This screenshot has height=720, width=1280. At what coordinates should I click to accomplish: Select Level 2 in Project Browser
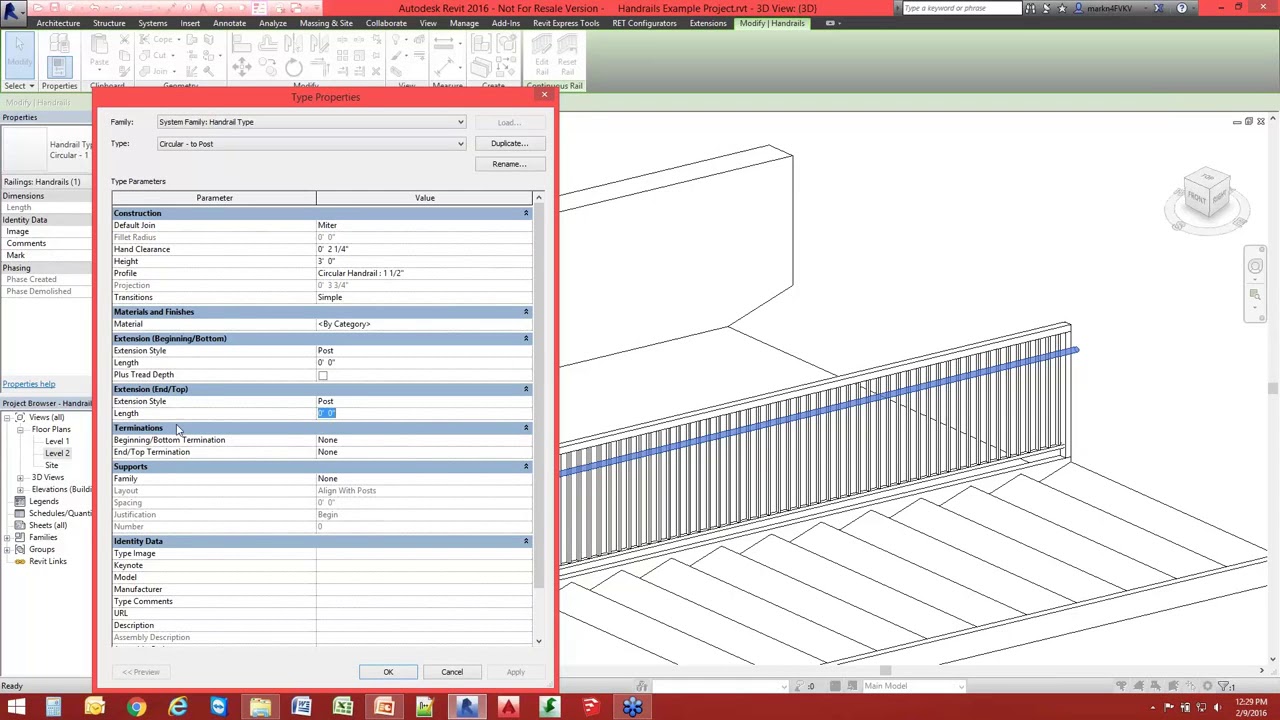[57, 453]
